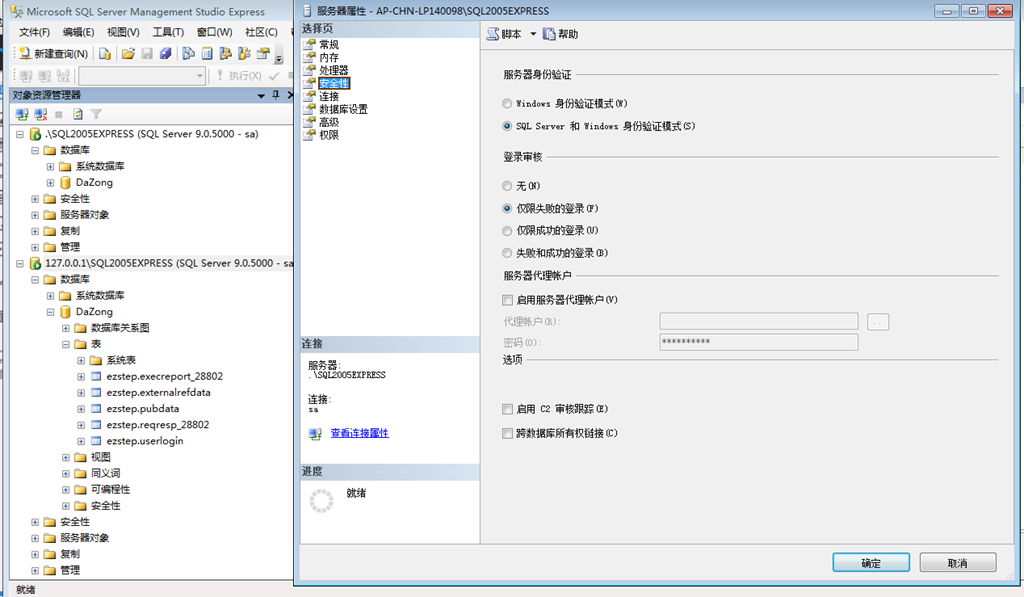
Task: Click the Properties Window toolbar icon
Action: pos(263,54)
